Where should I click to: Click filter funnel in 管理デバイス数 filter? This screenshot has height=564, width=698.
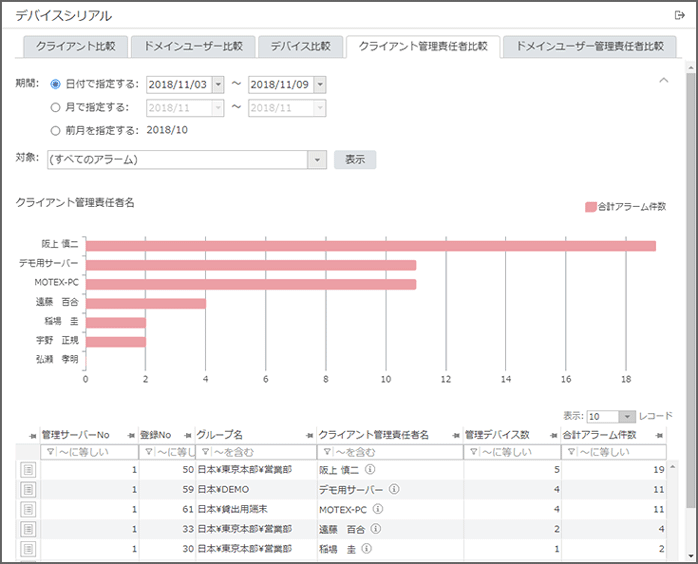[x=474, y=452]
